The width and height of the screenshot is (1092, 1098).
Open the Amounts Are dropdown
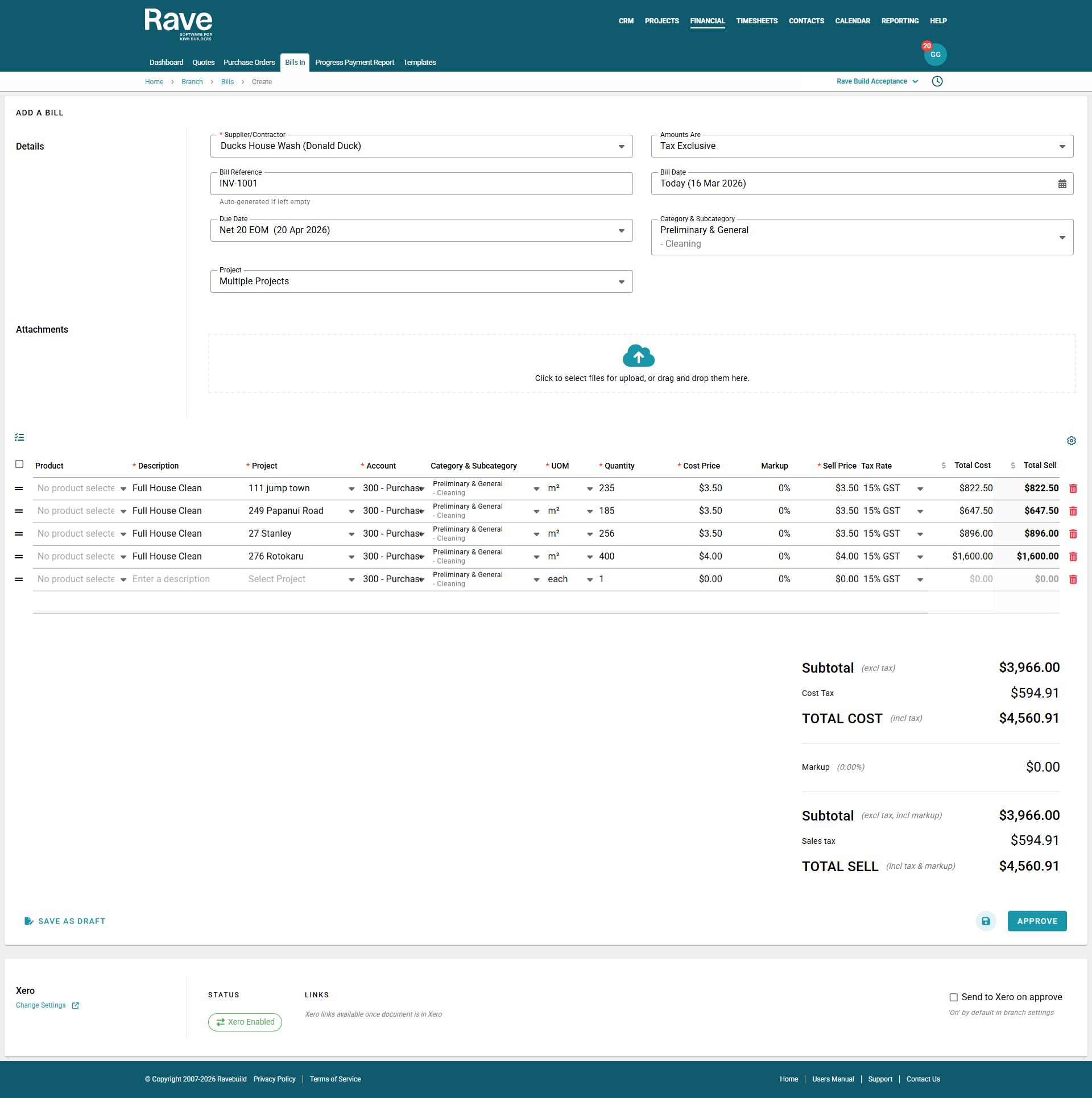[1061, 147]
